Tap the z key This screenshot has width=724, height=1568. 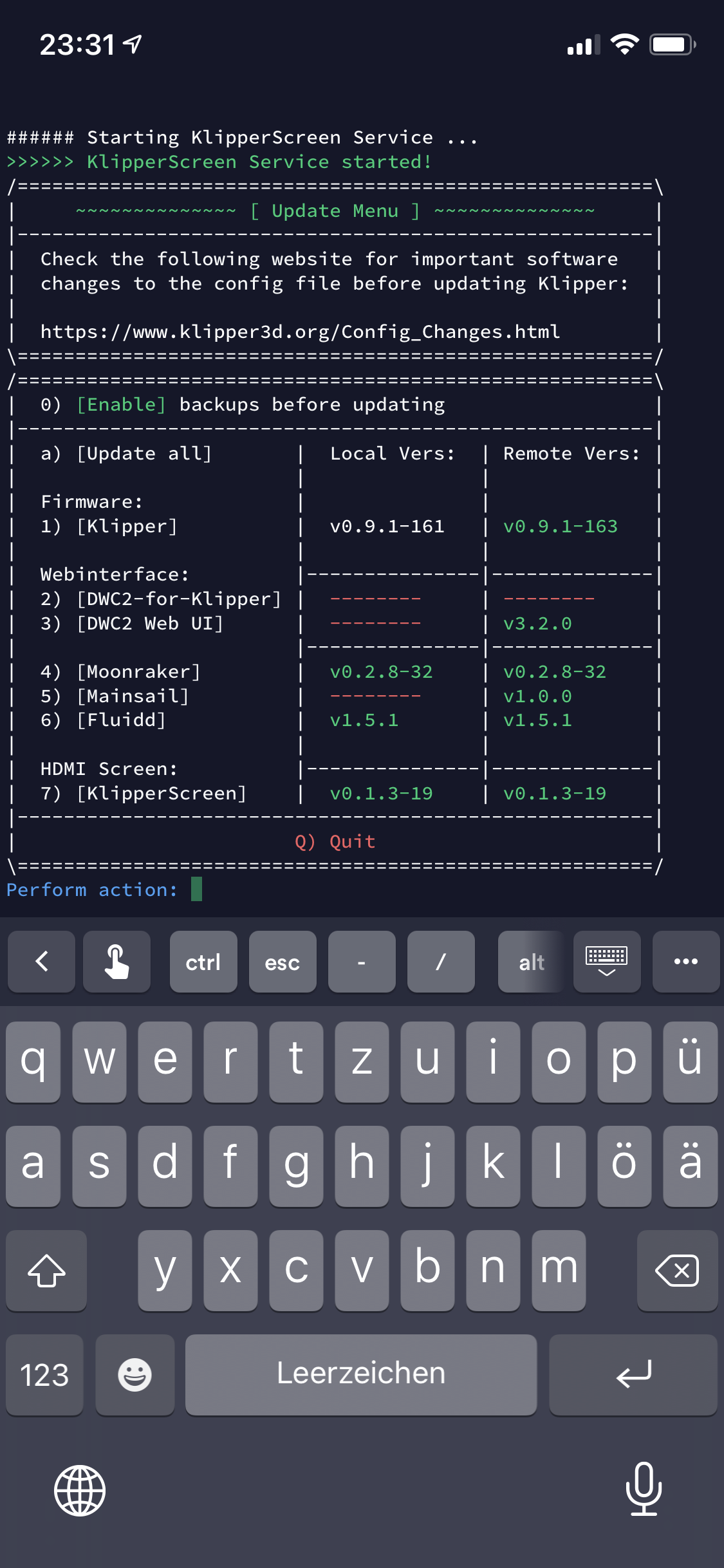[362, 1062]
